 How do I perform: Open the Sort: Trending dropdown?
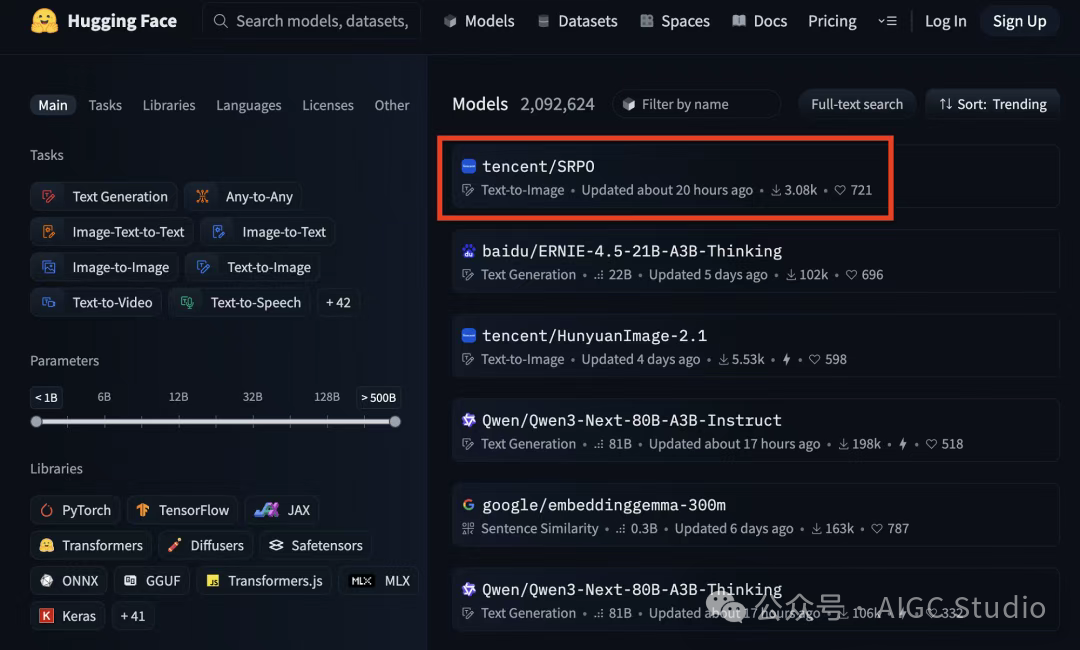pyautogui.click(x=992, y=104)
